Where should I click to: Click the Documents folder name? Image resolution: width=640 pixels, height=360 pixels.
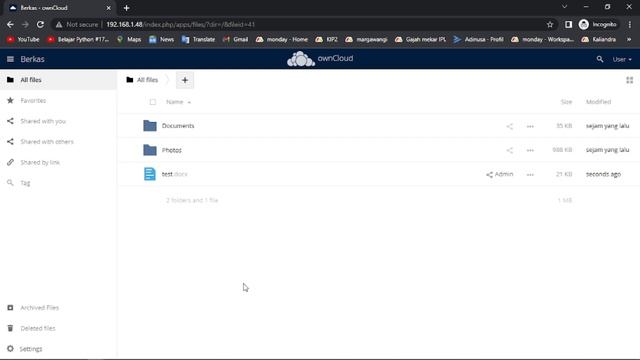(178, 126)
